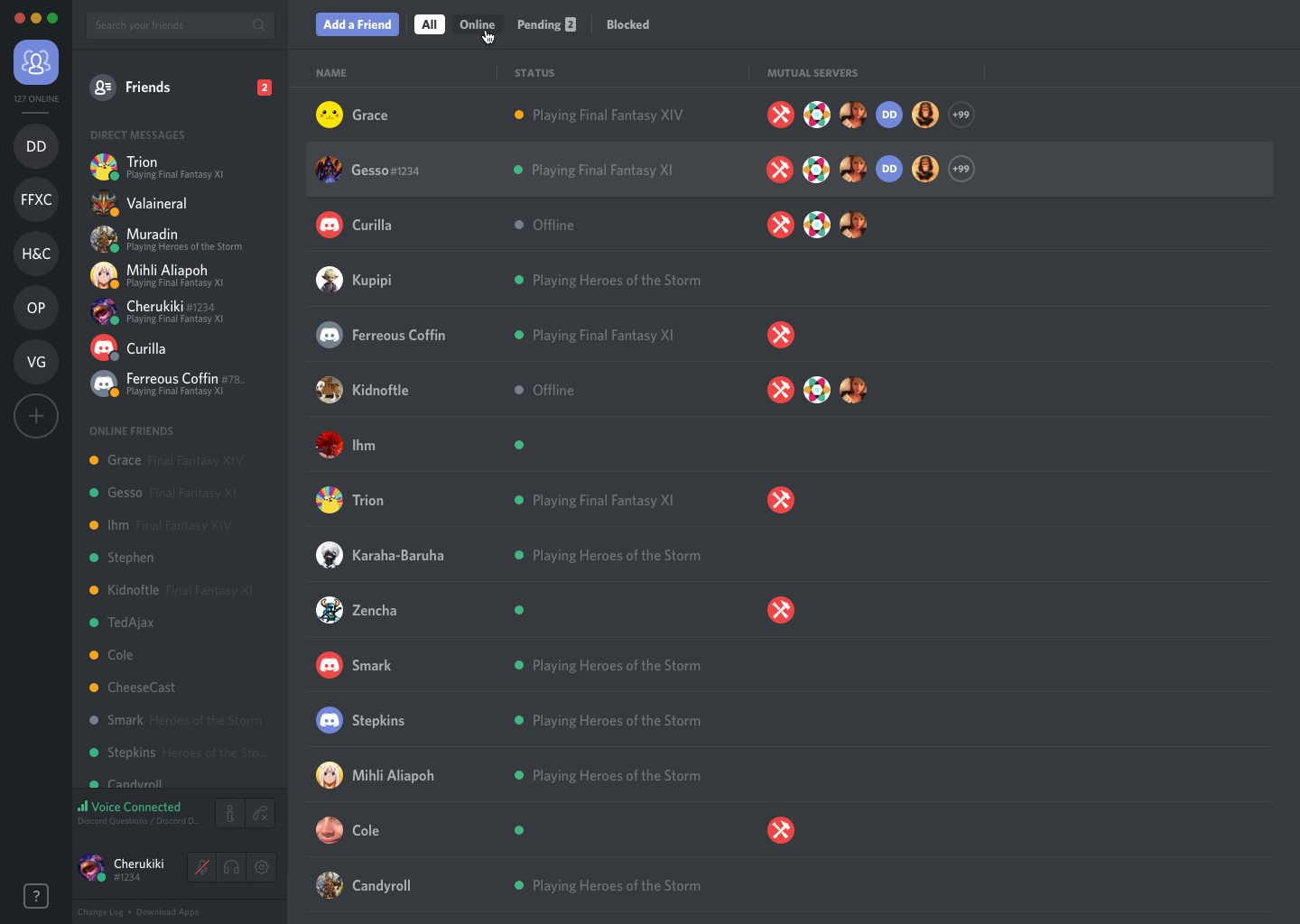The height and width of the screenshot is (924, 1300).
Task: Open the OP server
Action: coord(36,309)
